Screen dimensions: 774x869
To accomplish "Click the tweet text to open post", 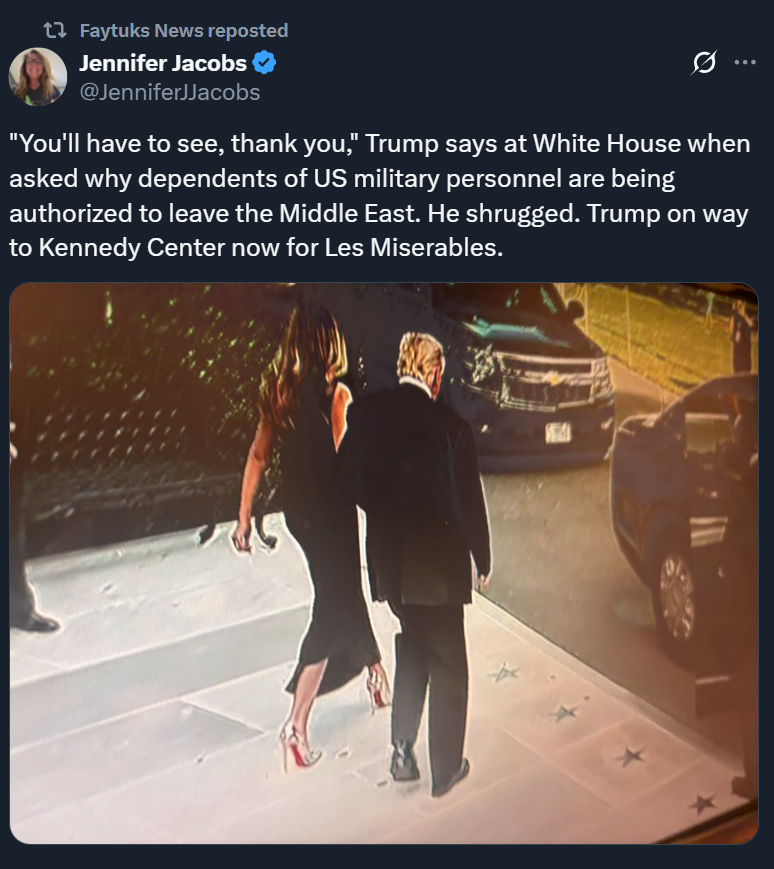I will pyautogui.click(x=380, y=196).
